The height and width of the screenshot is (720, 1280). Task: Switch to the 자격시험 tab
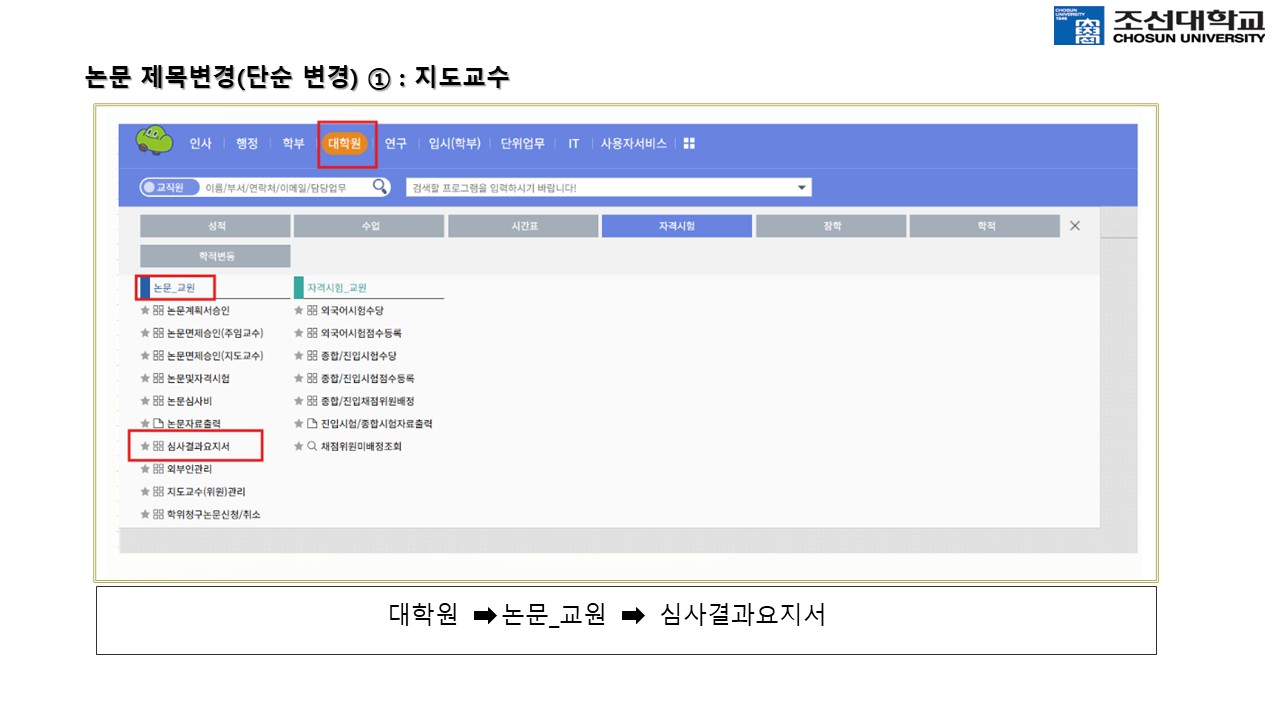point(676,226)
